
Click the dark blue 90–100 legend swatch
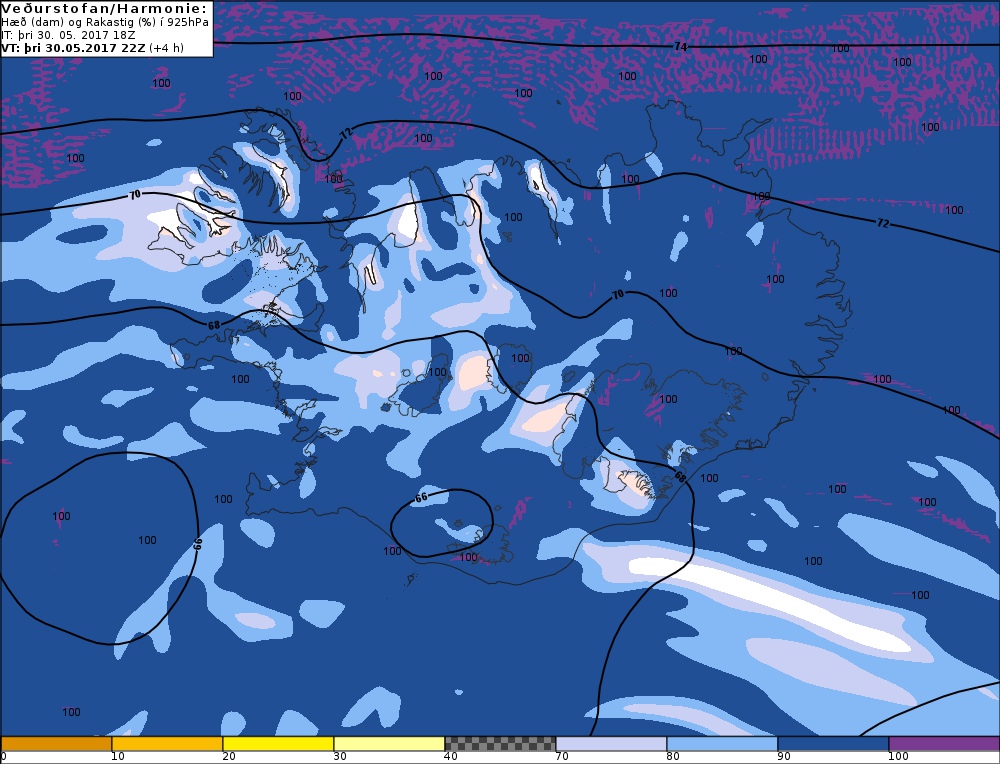point(833,744)
